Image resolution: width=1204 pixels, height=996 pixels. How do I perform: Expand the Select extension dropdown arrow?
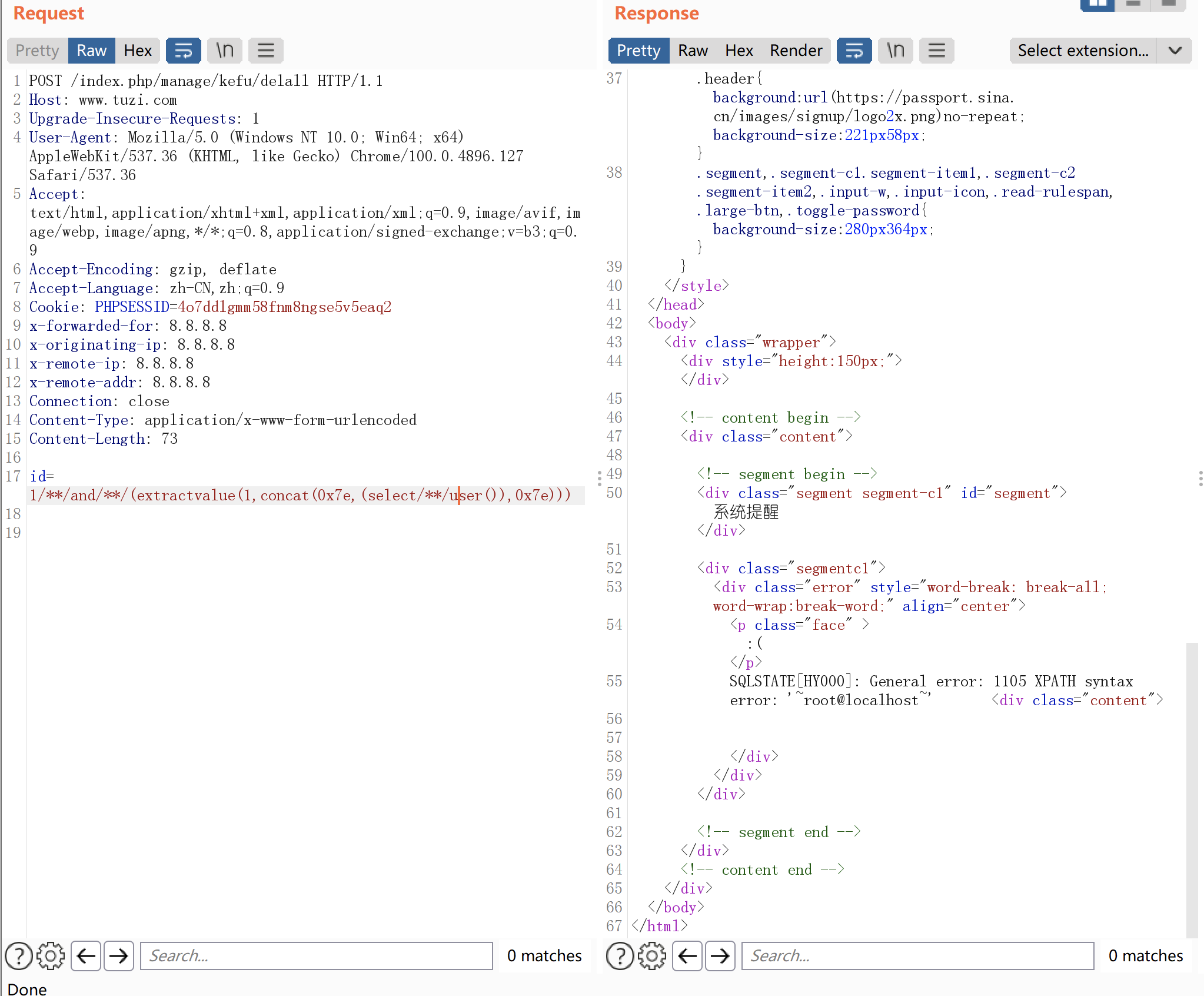click(1175, 51)
